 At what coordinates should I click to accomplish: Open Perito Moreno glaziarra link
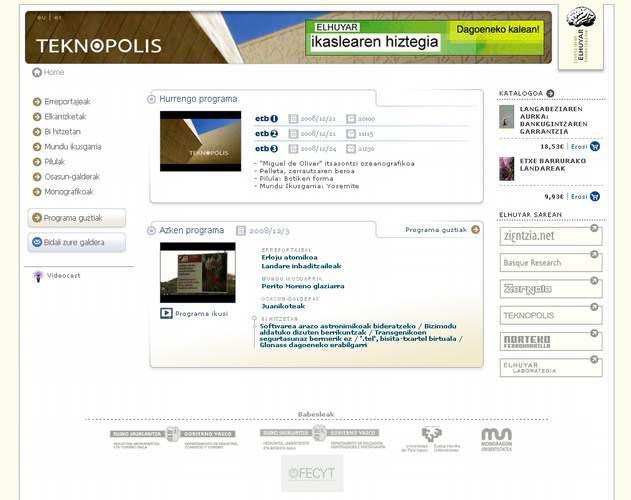(x=303, y=286)
